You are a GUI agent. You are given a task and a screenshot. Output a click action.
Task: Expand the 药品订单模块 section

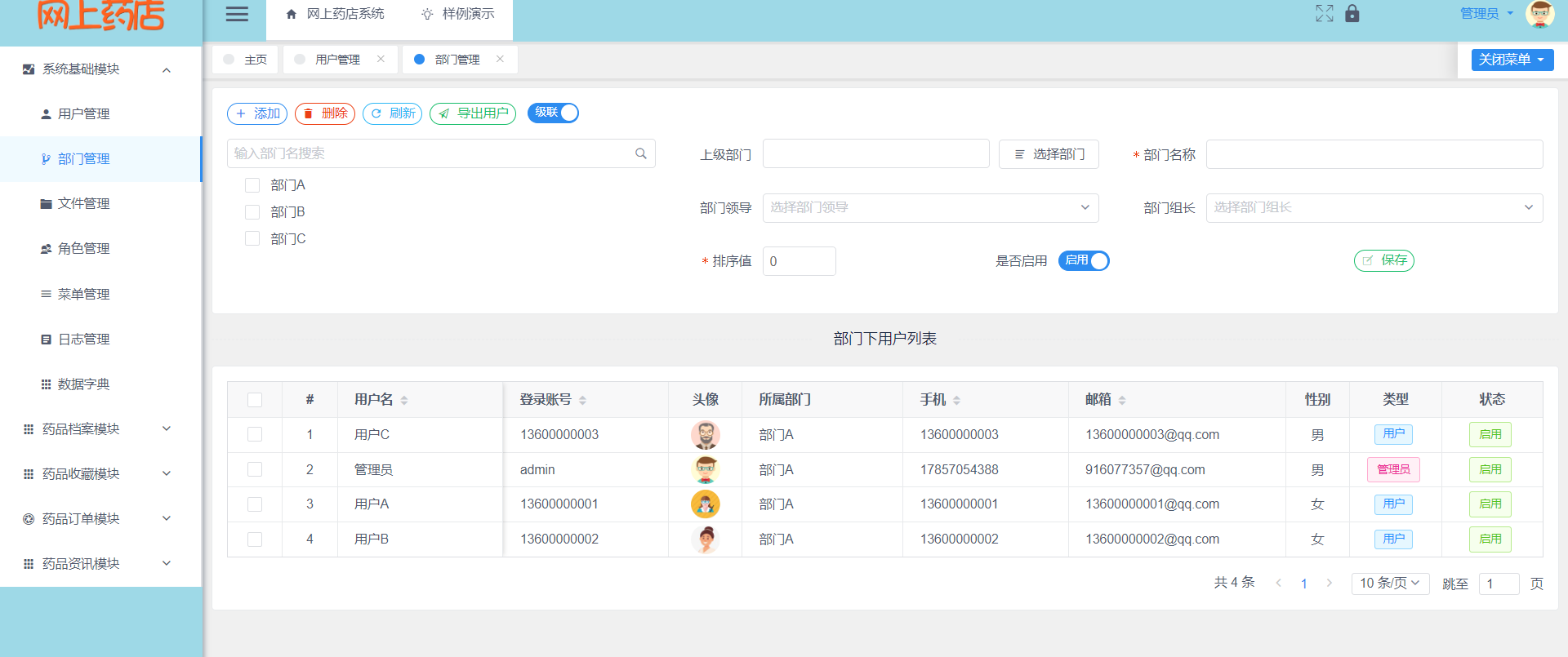[100, 518]
